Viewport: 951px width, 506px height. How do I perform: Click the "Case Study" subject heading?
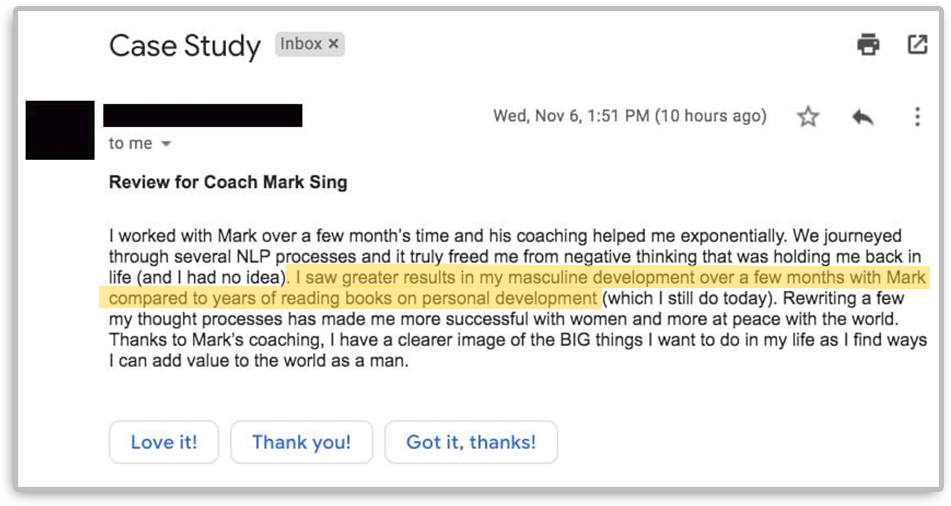point(184,45)
